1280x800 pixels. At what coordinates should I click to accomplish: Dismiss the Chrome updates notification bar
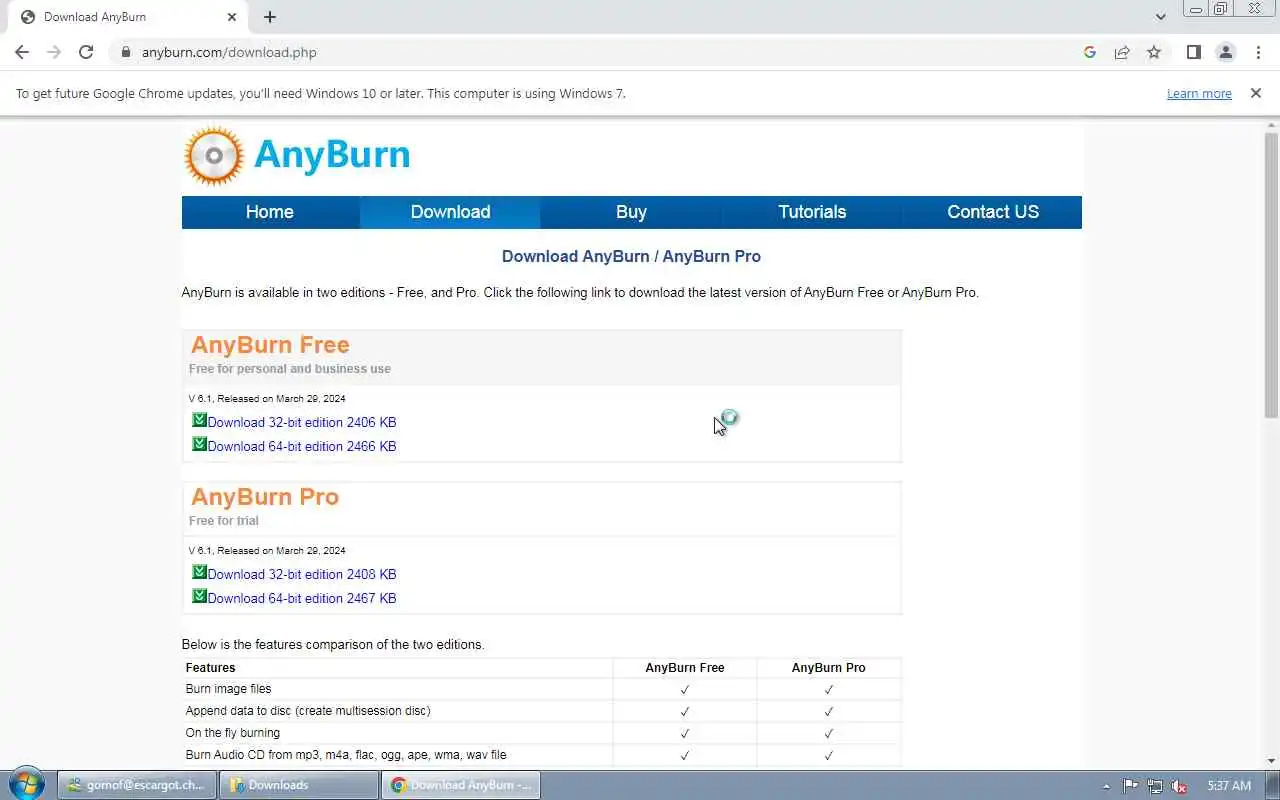click(x=1256, y=93)
